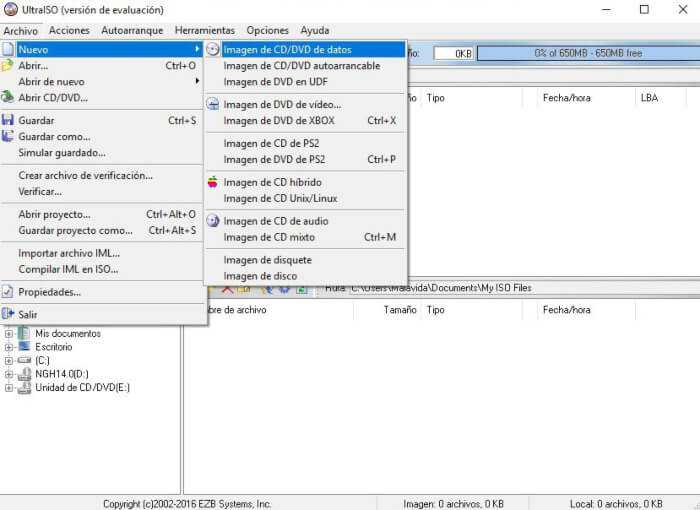The height and width of the screenshot is (510, 700).
Task: Click the 650MB disc capacity bar
Action: [588, 53]
